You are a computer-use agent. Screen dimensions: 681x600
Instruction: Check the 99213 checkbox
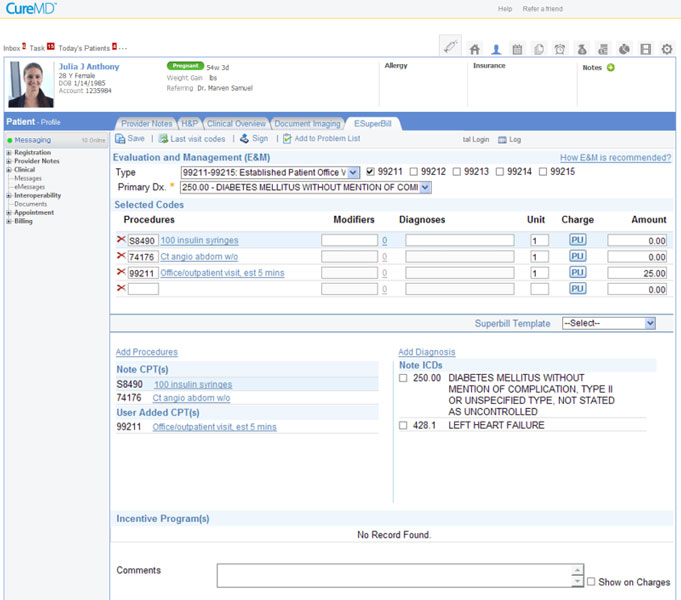tap(456, 172)
